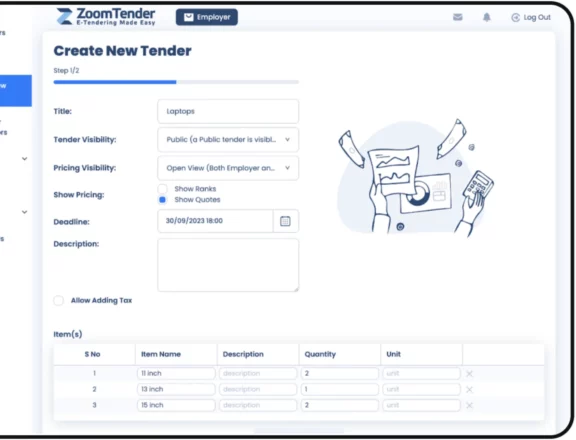Click the ZoomTender logo

tap(106, 17)
